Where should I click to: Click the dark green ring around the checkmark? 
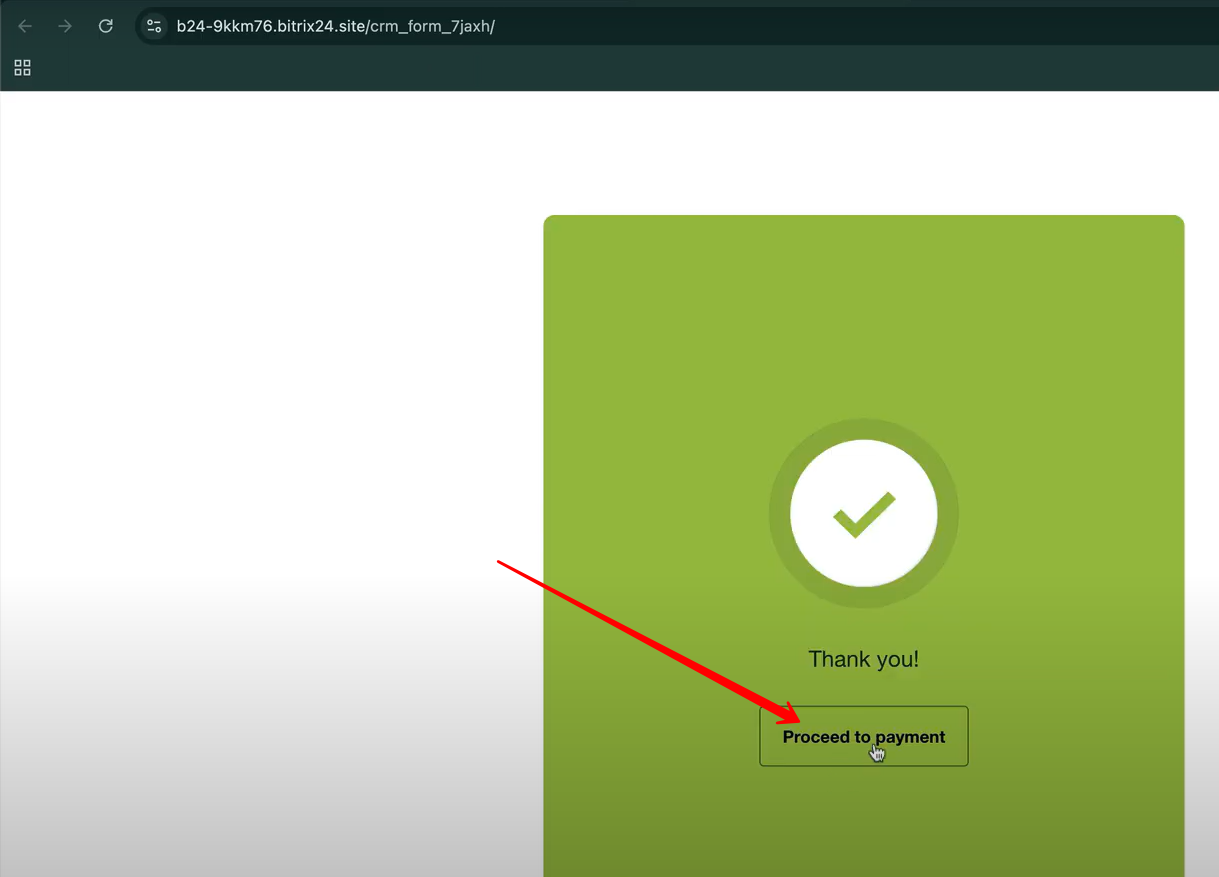click(779, 514)
